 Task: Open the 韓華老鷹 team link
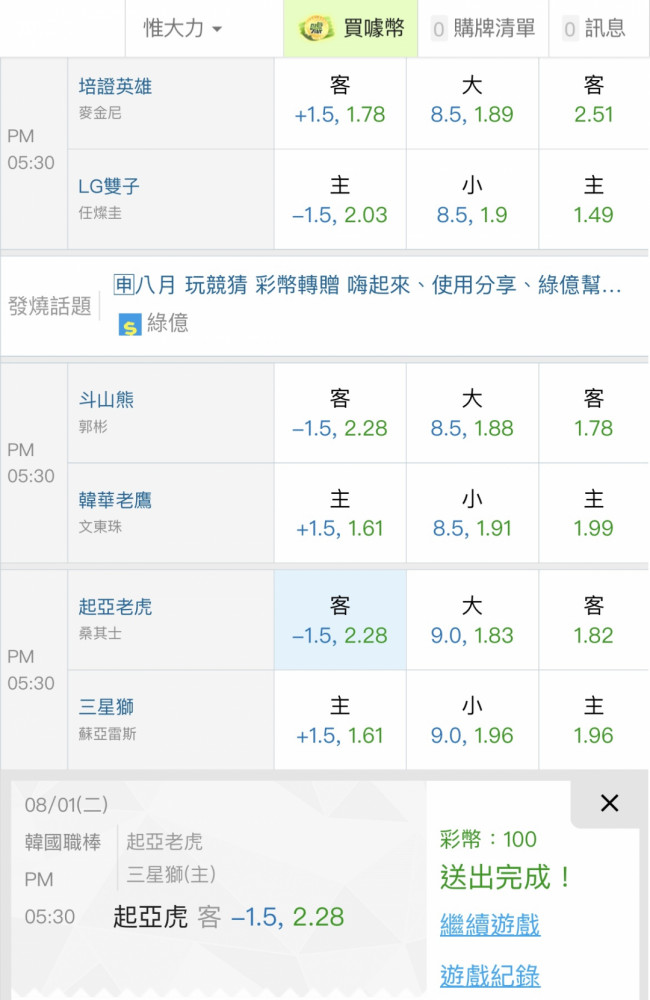115,500
